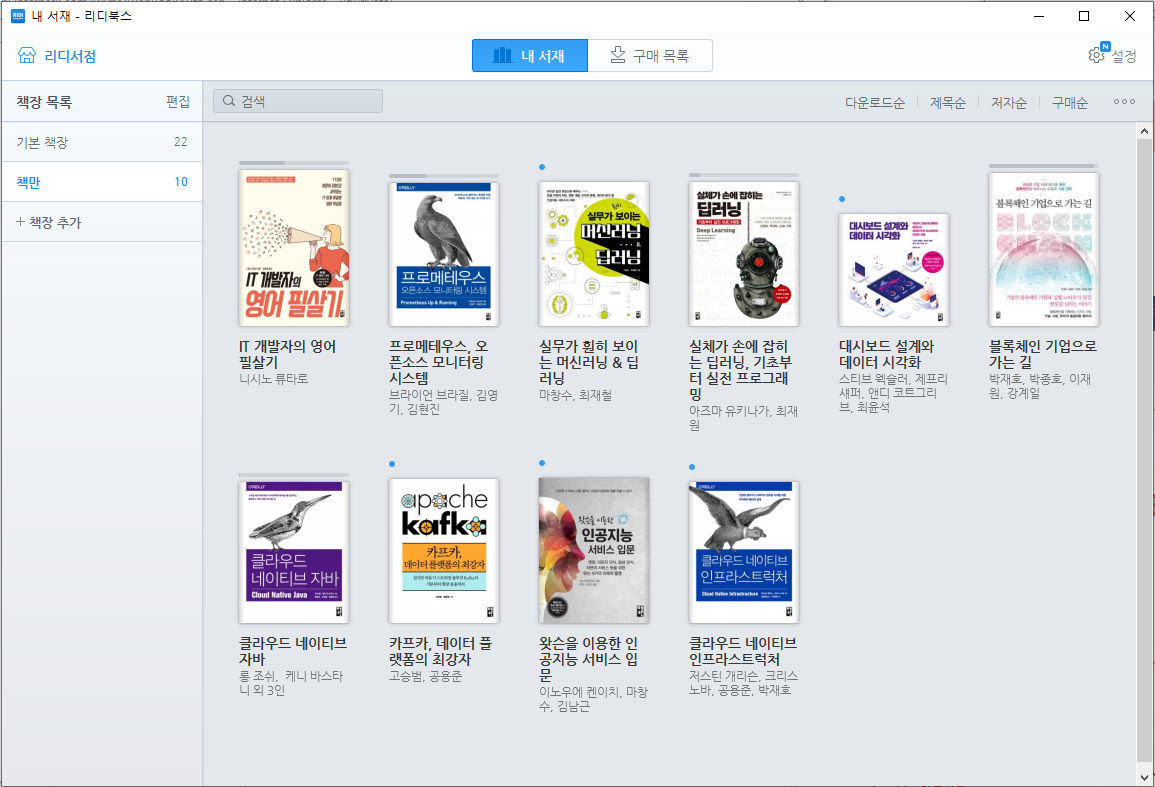Switch to 구매 목록 tab

coord(650,55)
